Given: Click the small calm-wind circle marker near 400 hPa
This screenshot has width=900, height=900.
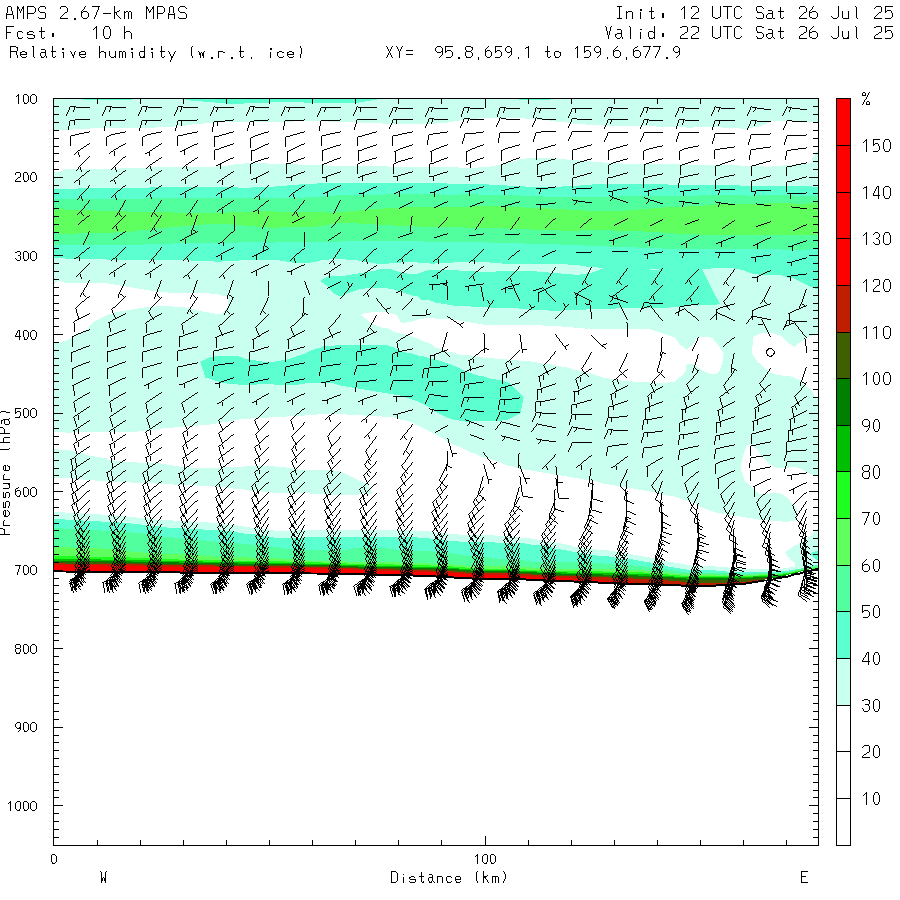Looking at the screenshot, I should tap(770, 352).
